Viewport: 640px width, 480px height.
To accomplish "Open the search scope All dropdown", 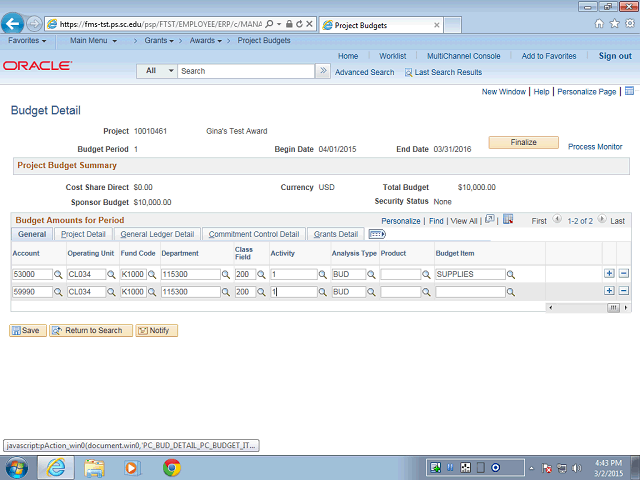I will [157, 71].
